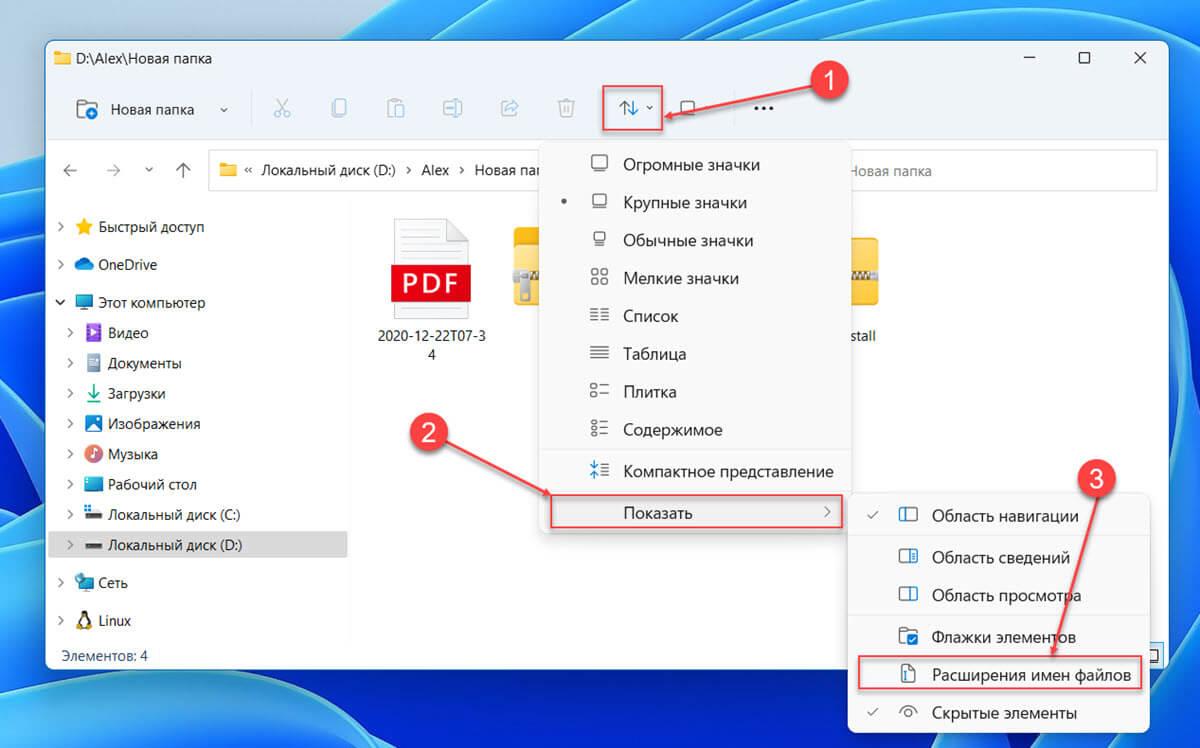Expand the Видео folder chevron
1200x748 pixels.
coord(71,333)
